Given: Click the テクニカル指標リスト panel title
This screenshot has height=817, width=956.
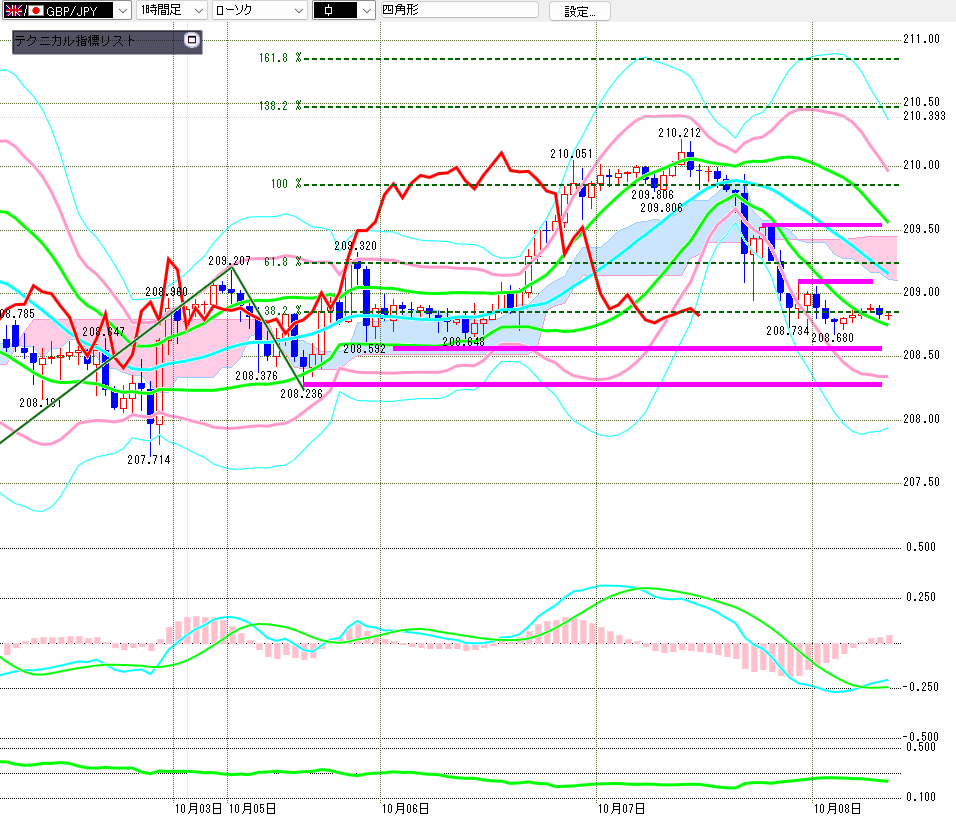Looking at the screenshot, I should [74, 41].
